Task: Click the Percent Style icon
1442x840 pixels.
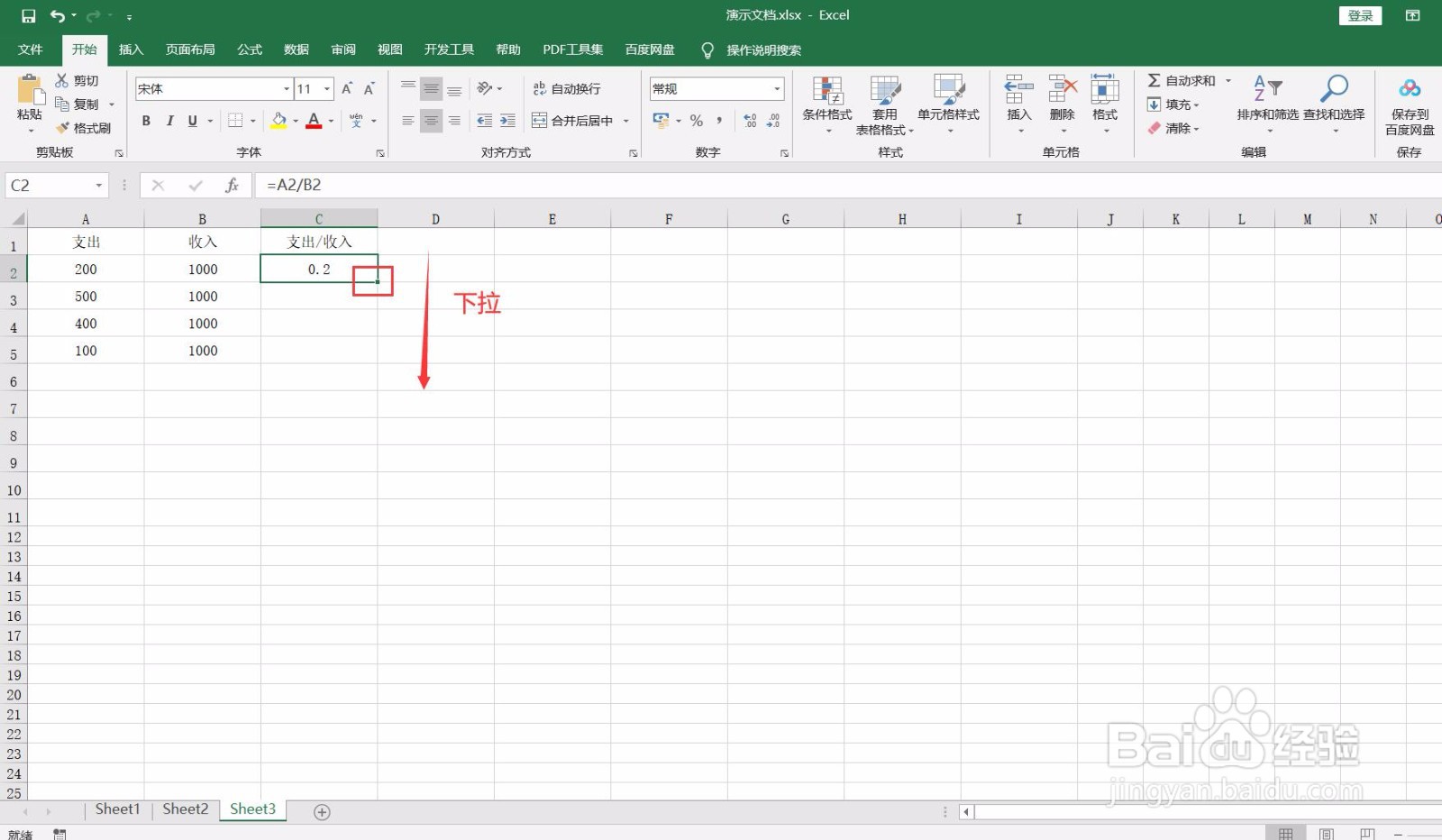Action: point(697,121)
